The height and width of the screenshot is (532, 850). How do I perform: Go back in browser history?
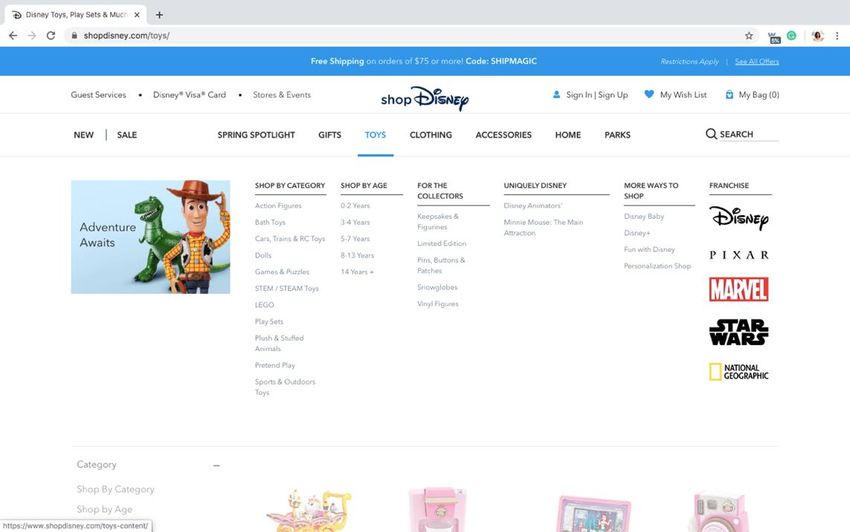[x=13, y=36]
